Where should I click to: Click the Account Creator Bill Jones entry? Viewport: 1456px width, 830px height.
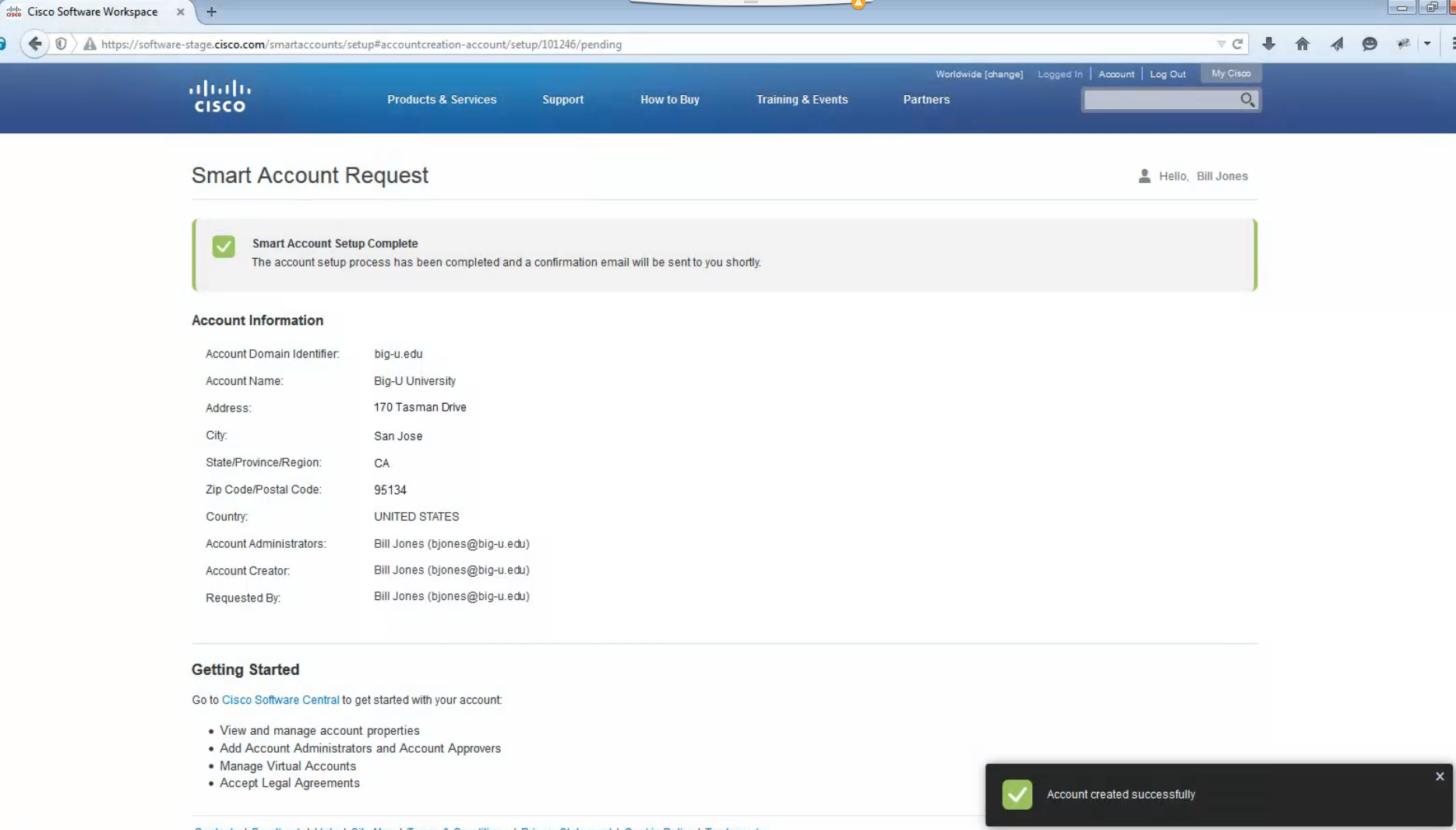452,570
